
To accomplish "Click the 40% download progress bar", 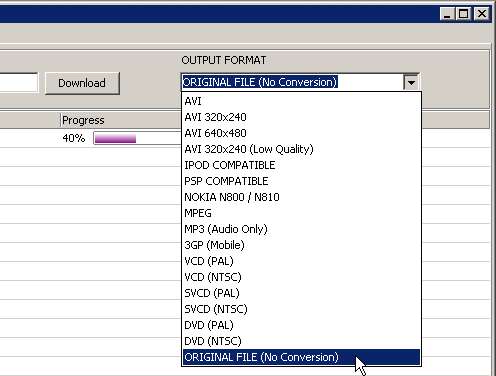I will (x=137, y=138).
